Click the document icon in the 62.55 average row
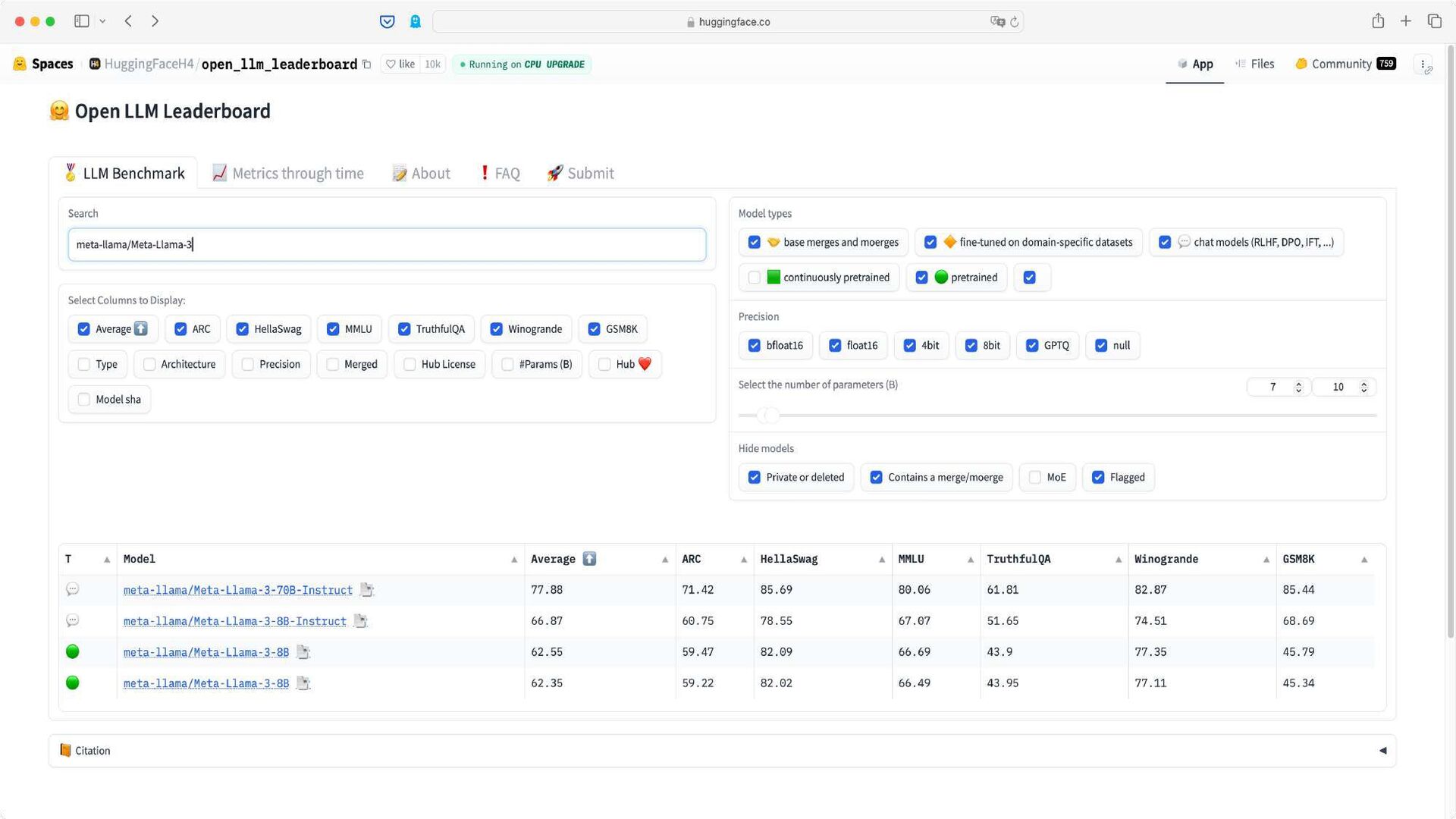This screenshot has height=819, width=1456. [303, 652]
